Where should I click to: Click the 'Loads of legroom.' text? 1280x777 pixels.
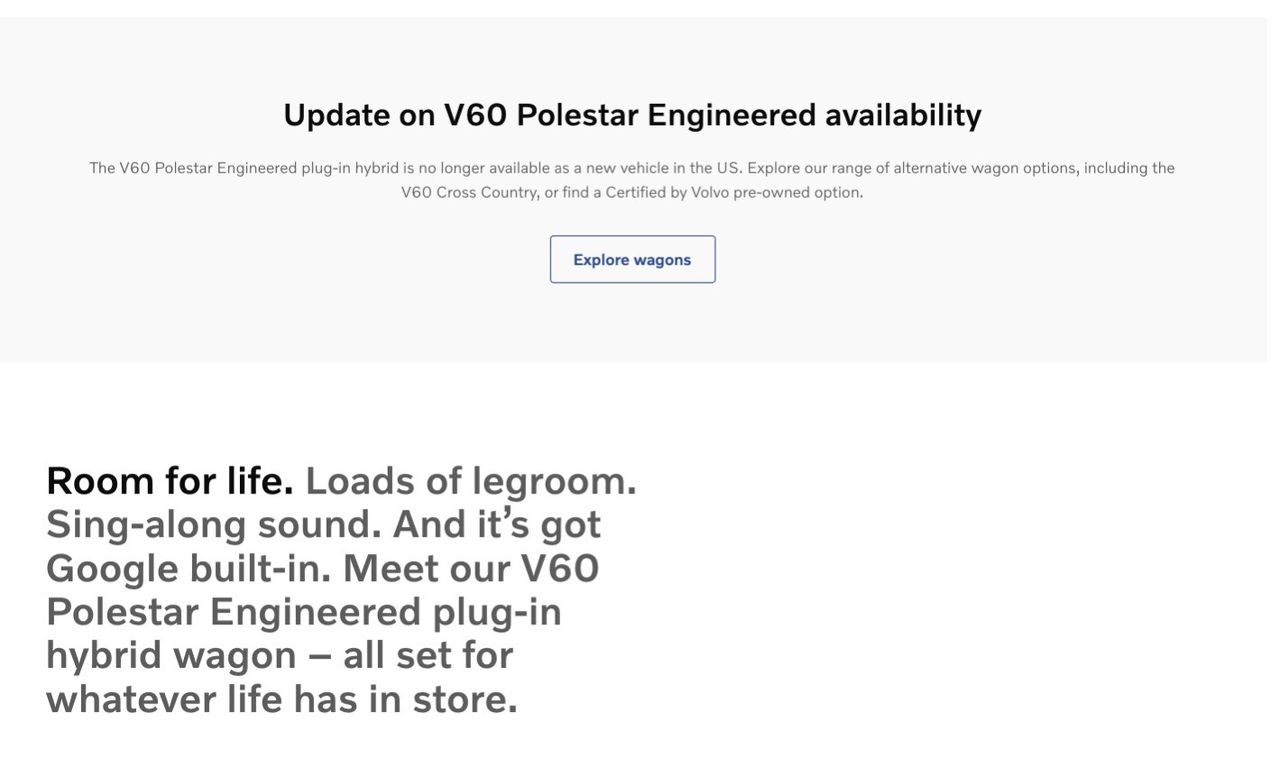pos(470,481)
